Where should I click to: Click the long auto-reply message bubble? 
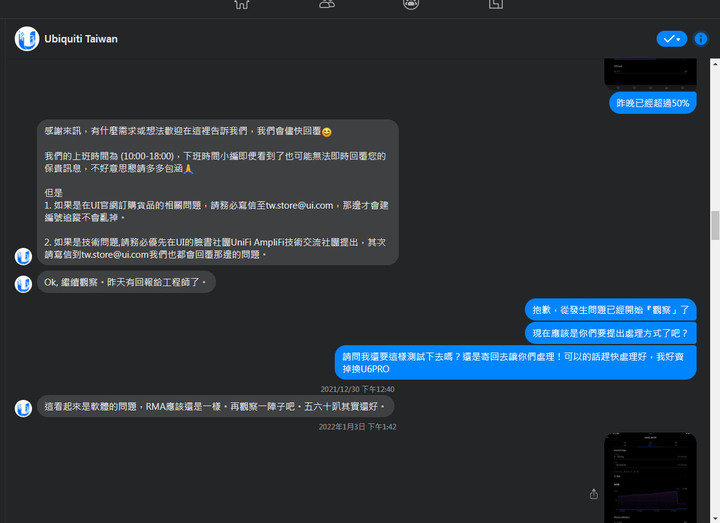218,192
